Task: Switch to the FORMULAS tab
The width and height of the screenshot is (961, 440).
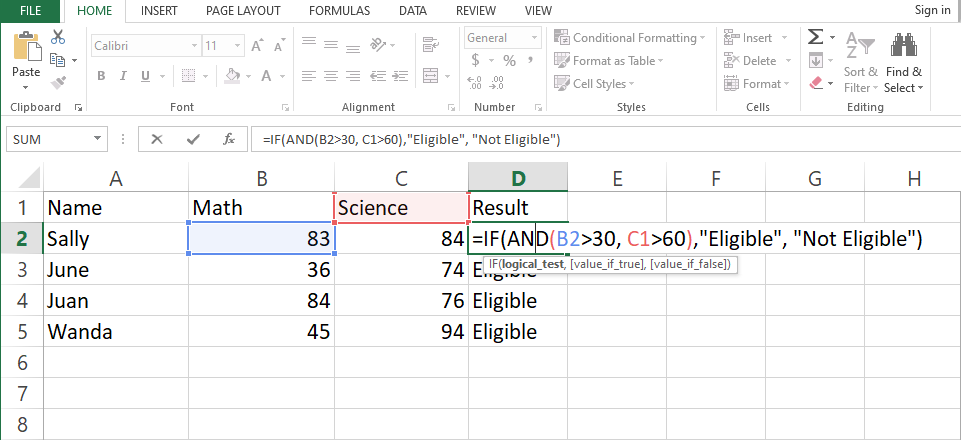Action: click(339, 10)
